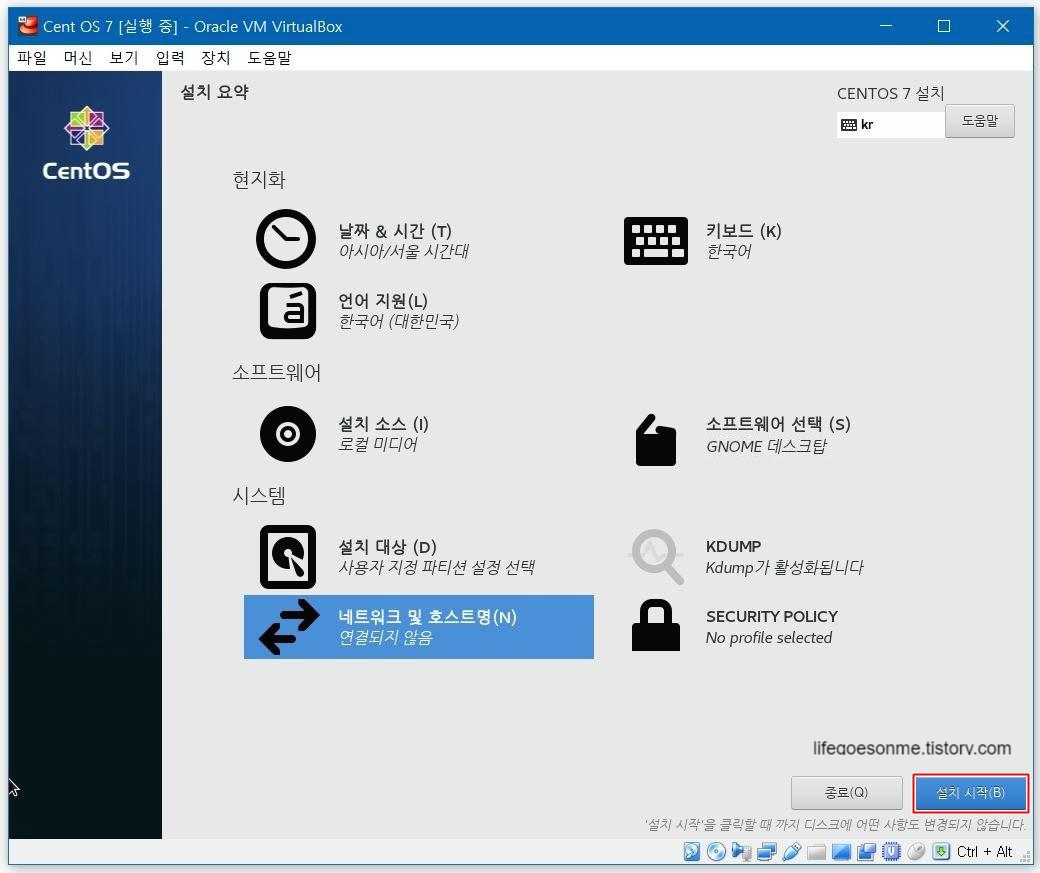Click the KDUMP magnifier icon
Viewport: 1040px width, 873px height.
pos(657,557)
